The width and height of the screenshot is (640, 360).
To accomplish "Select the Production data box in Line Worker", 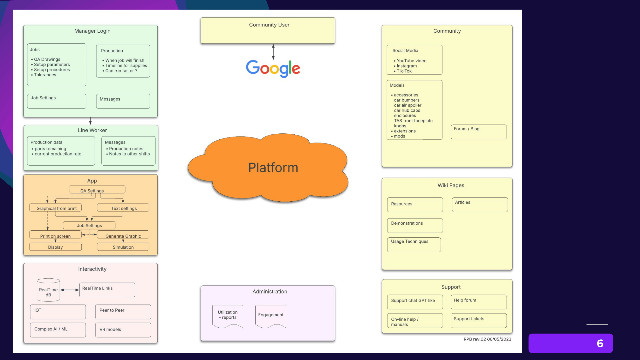I will 61,151.
